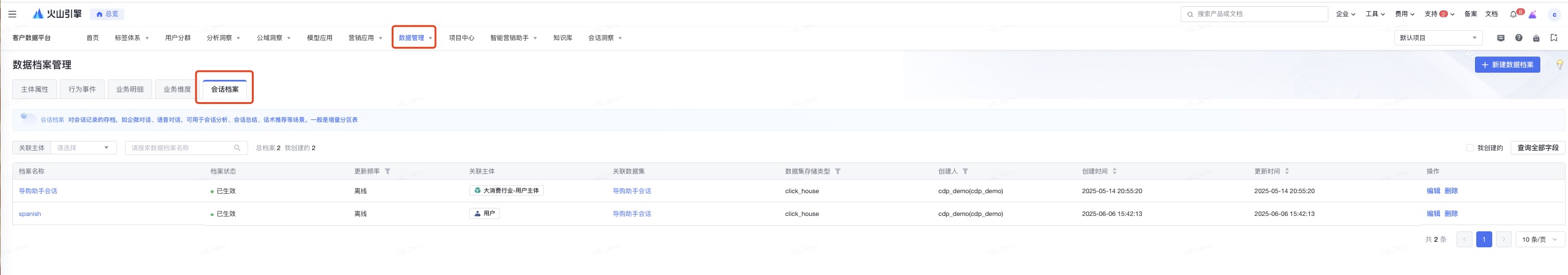Expand the 分析洞察 menu

pos(223,38)
